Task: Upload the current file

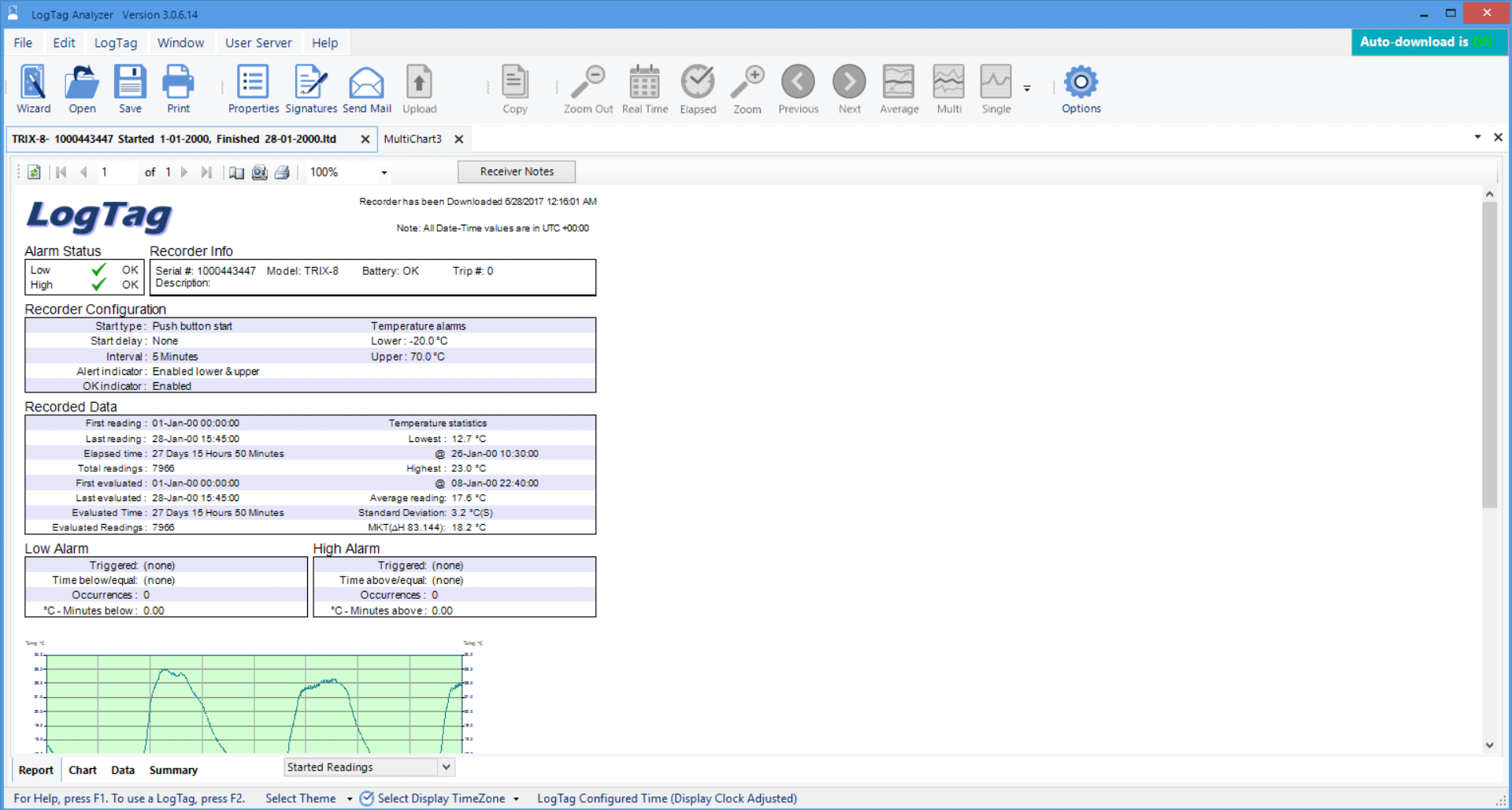Action: coord(419,87)
